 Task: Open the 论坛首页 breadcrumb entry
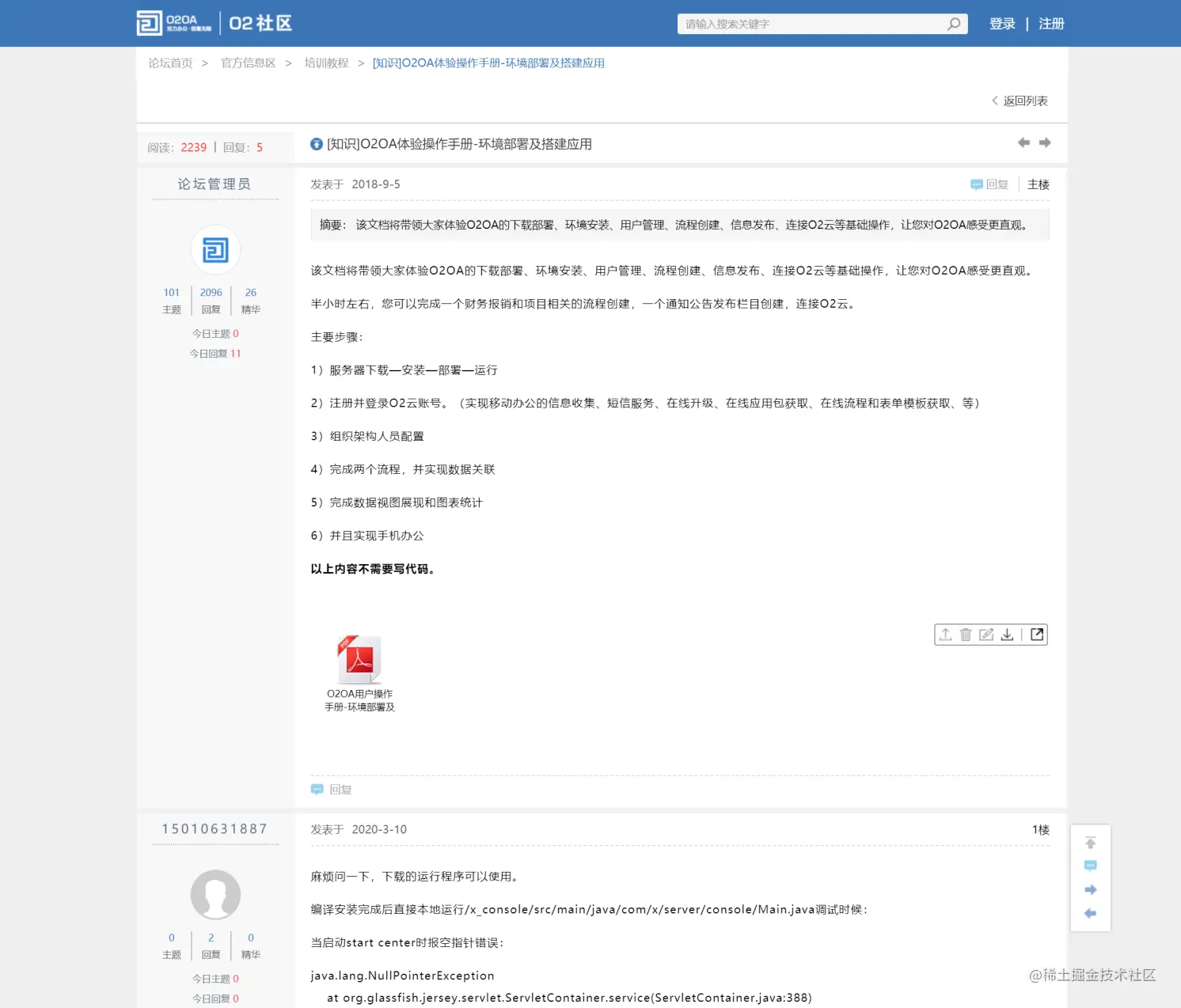pos(169,63)
